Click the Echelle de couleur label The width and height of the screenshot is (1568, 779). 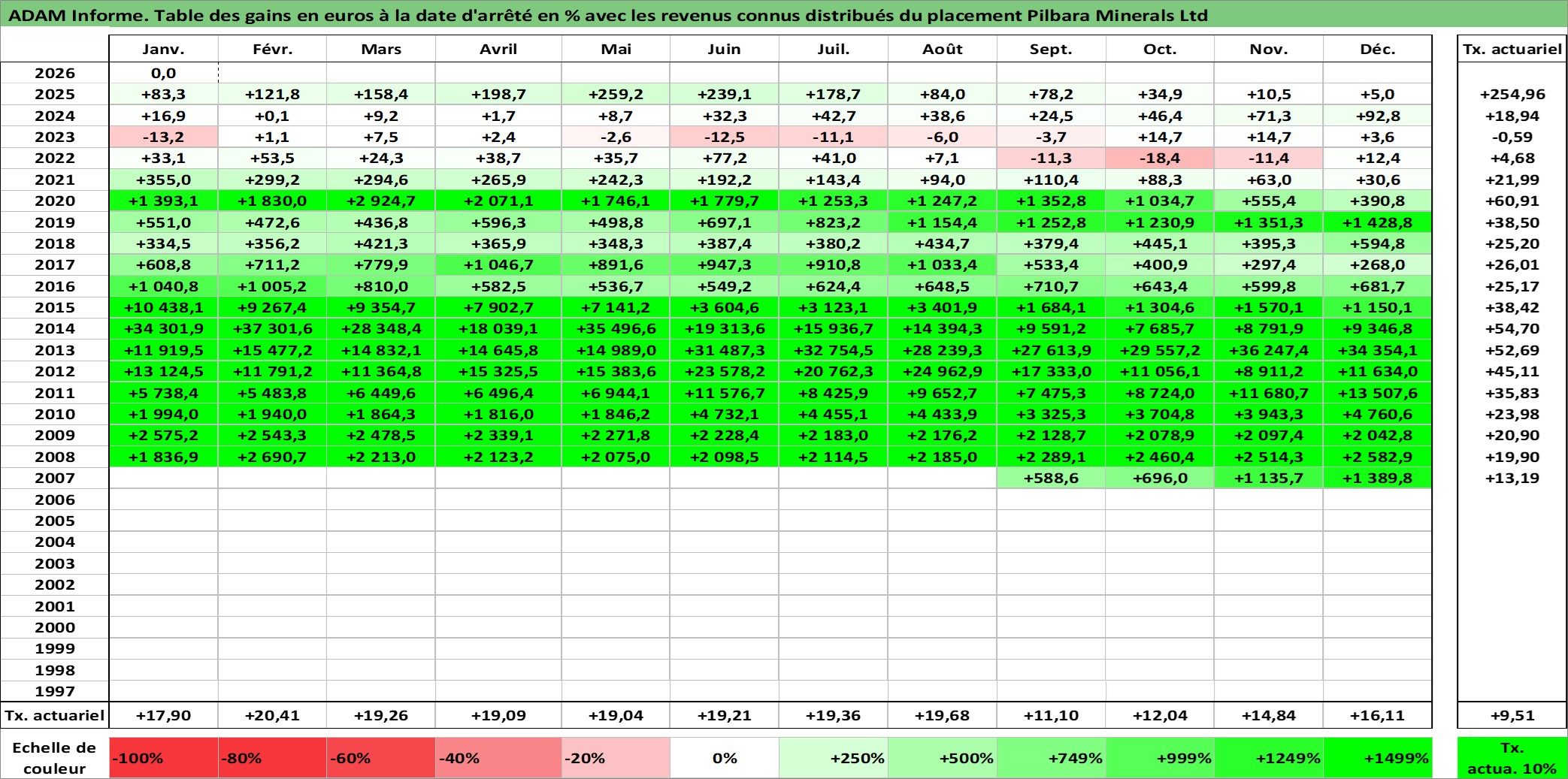click(x=55, y=758)
